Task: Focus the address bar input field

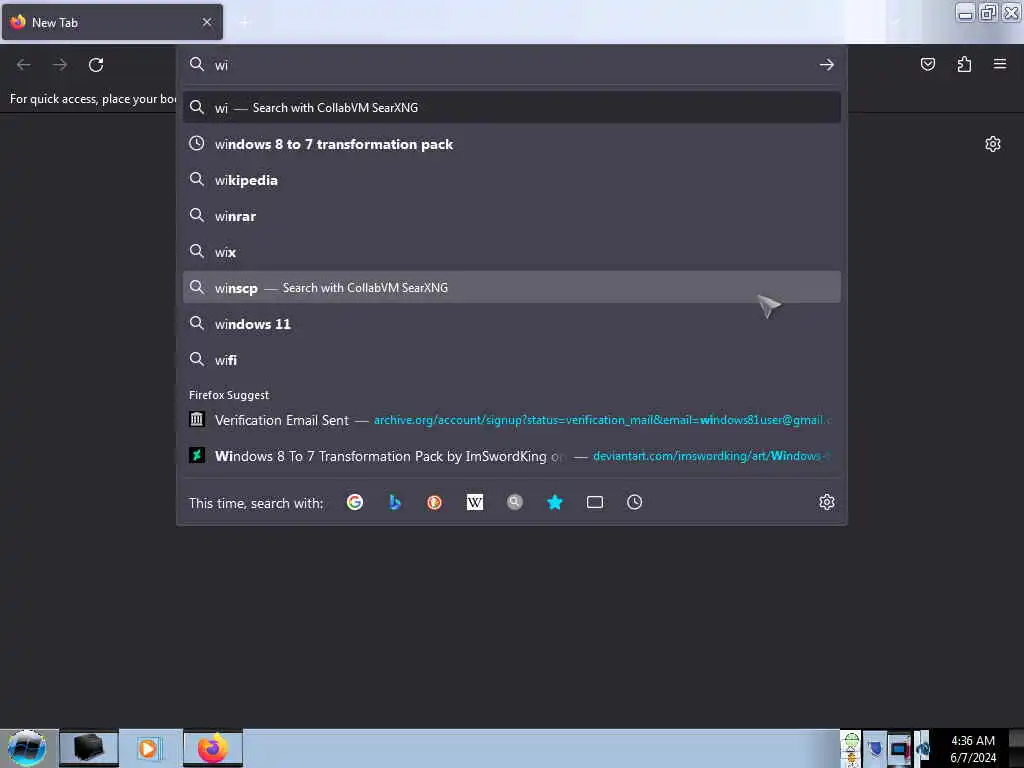Action: 511,65
